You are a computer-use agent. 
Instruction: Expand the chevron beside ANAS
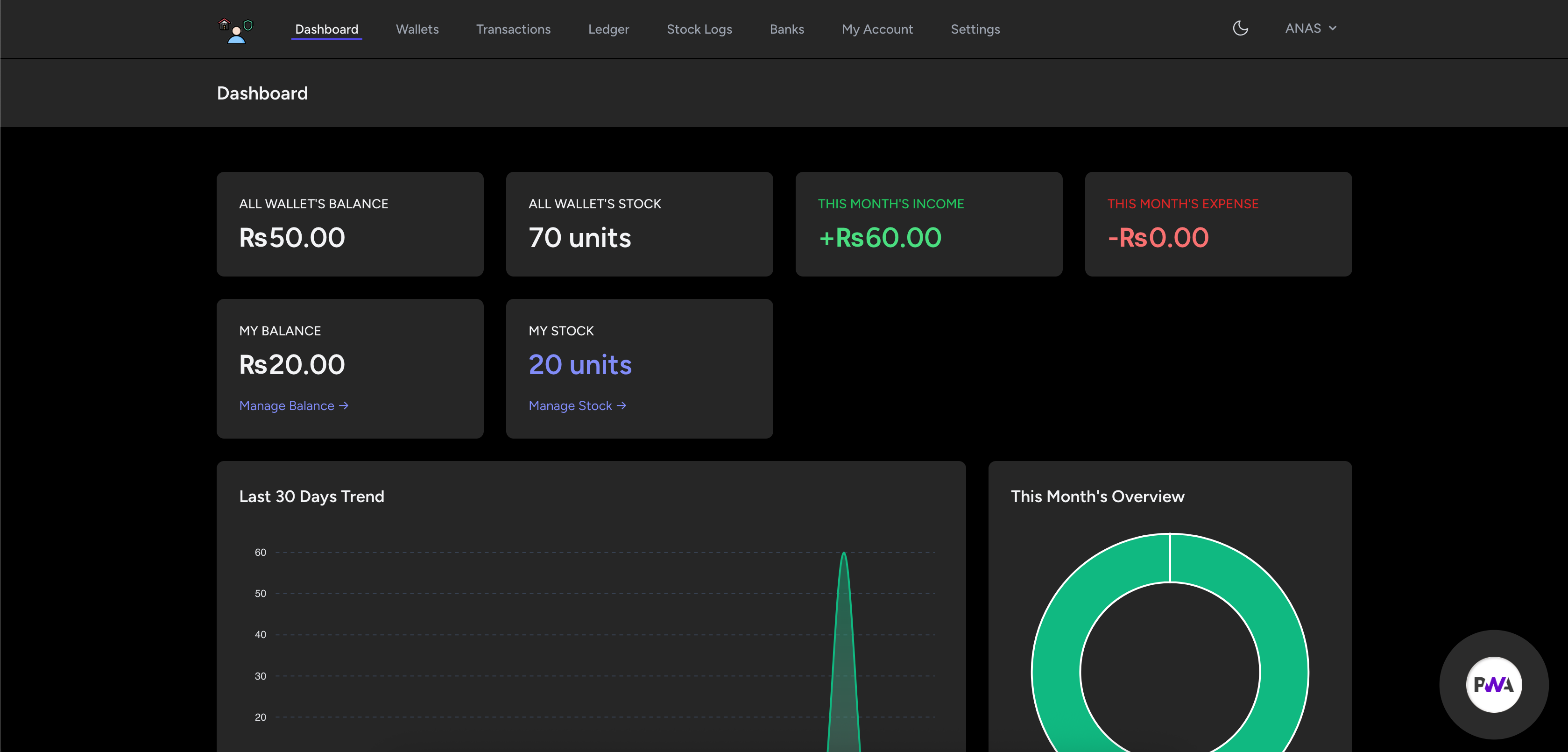[1333, 28]
